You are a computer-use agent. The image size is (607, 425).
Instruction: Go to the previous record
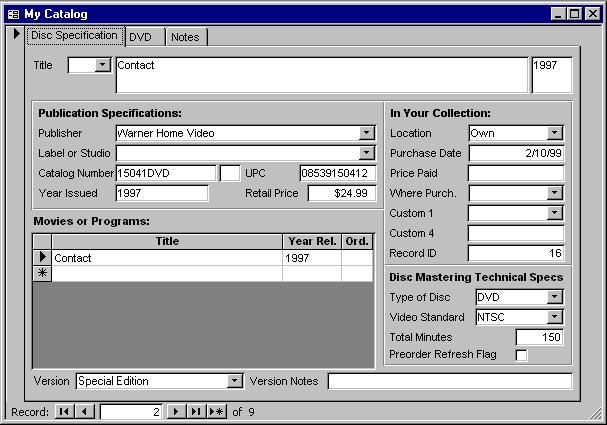click(84, 411)
